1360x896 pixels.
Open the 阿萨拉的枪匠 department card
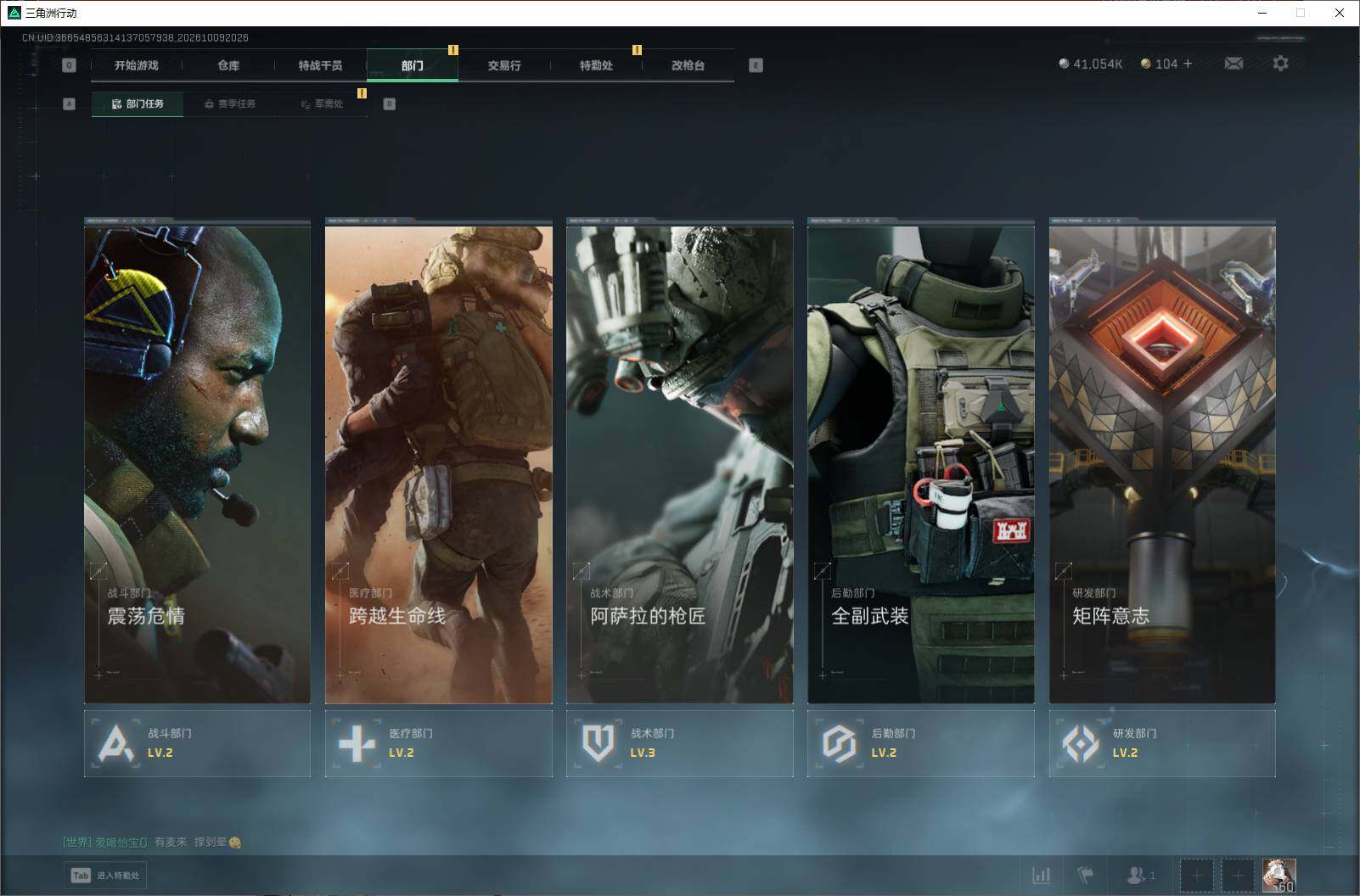(x=679, y=461)
